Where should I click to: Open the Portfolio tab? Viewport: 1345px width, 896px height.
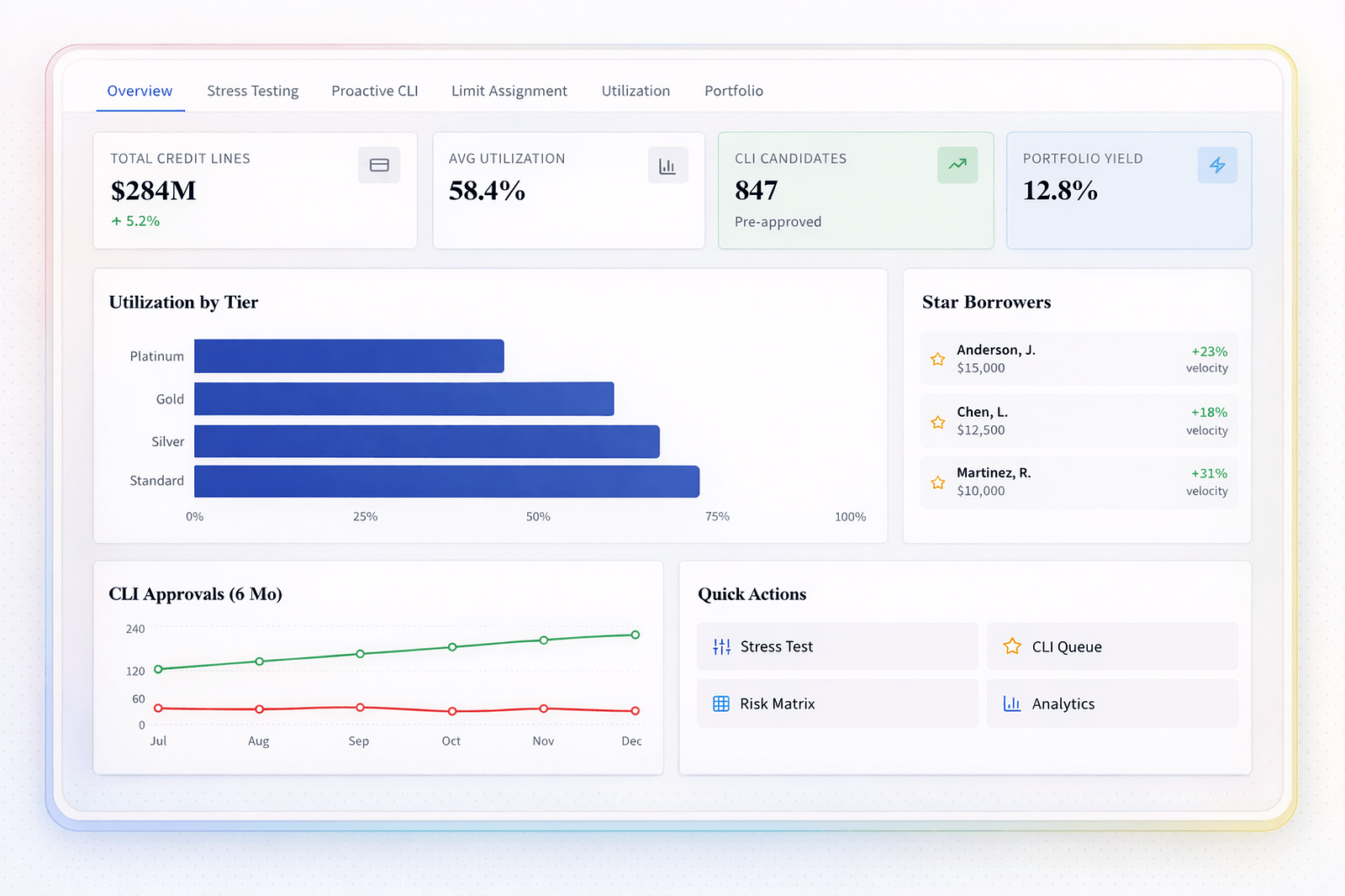coord(733,91)
